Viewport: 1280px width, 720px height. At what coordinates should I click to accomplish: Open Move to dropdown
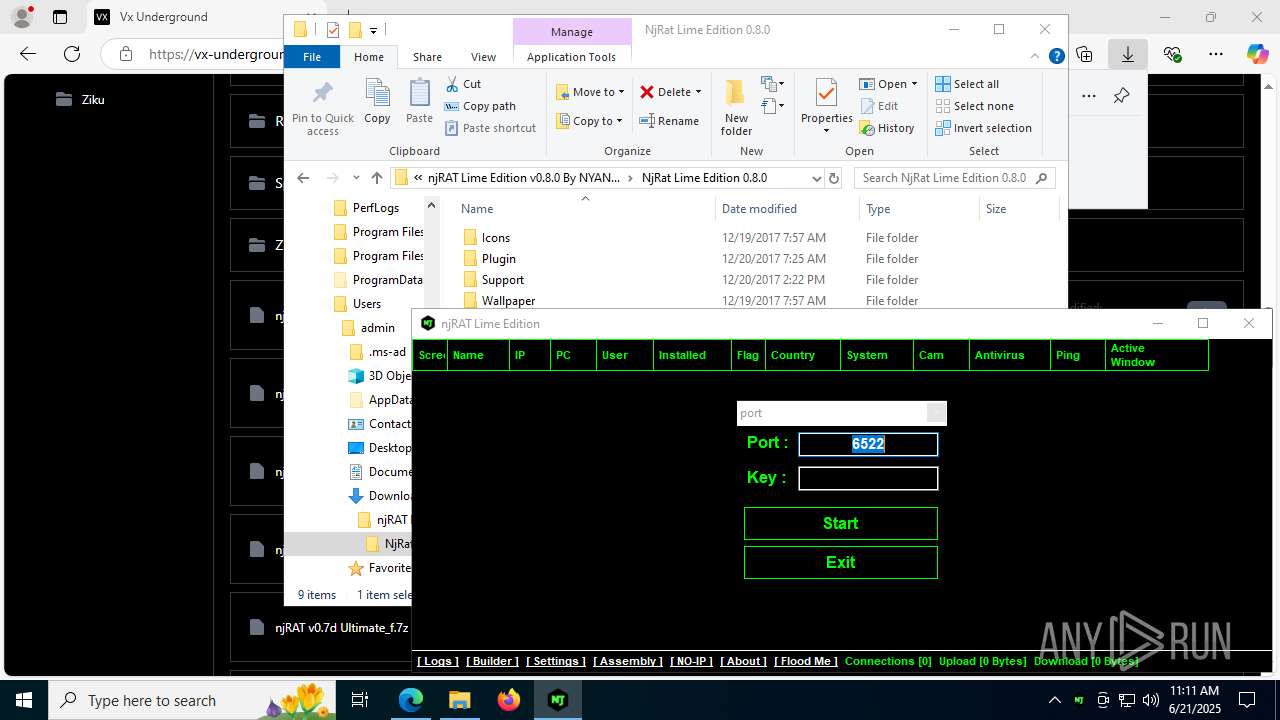click(590, 92)
